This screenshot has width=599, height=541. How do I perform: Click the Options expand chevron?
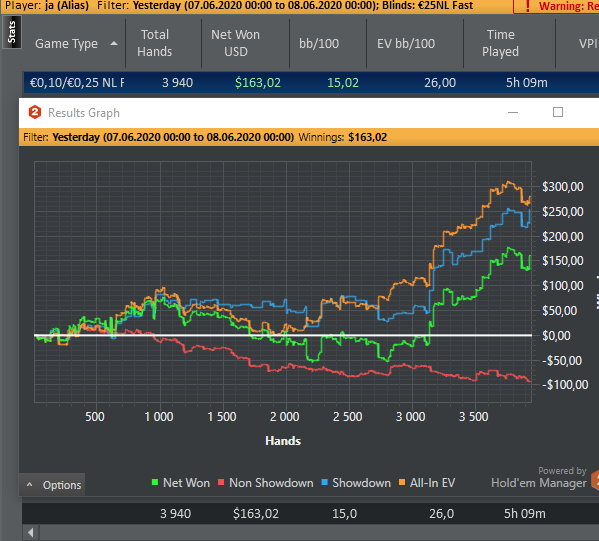29,485
